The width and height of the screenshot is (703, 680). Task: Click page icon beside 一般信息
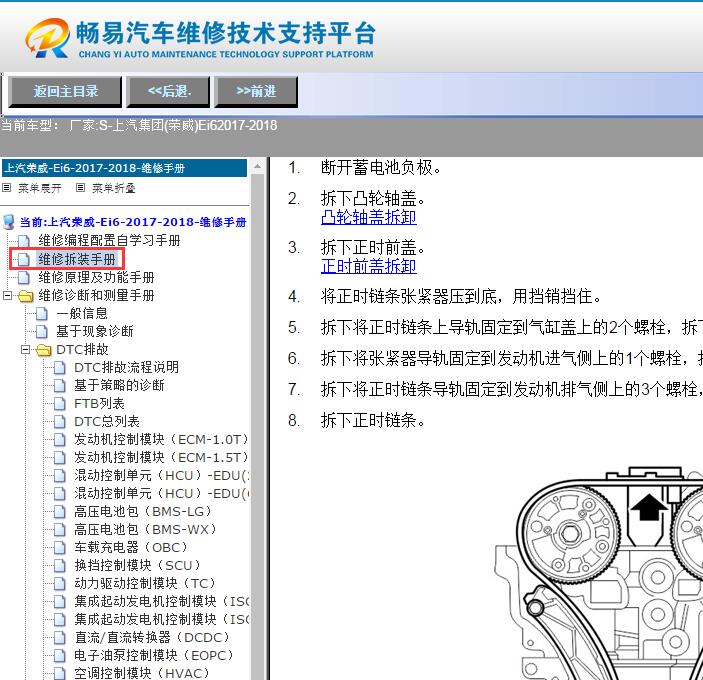coord(41,314)
